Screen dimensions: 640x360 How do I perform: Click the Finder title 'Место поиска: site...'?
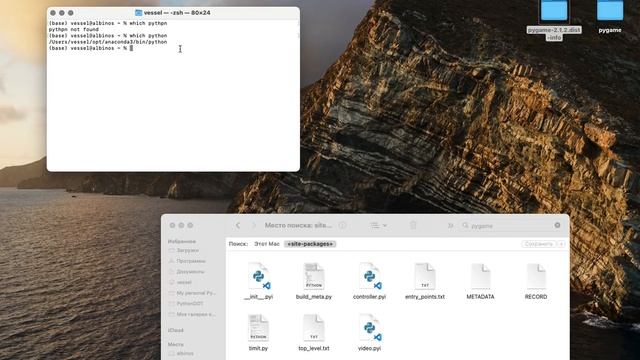(x=298, y=225)
